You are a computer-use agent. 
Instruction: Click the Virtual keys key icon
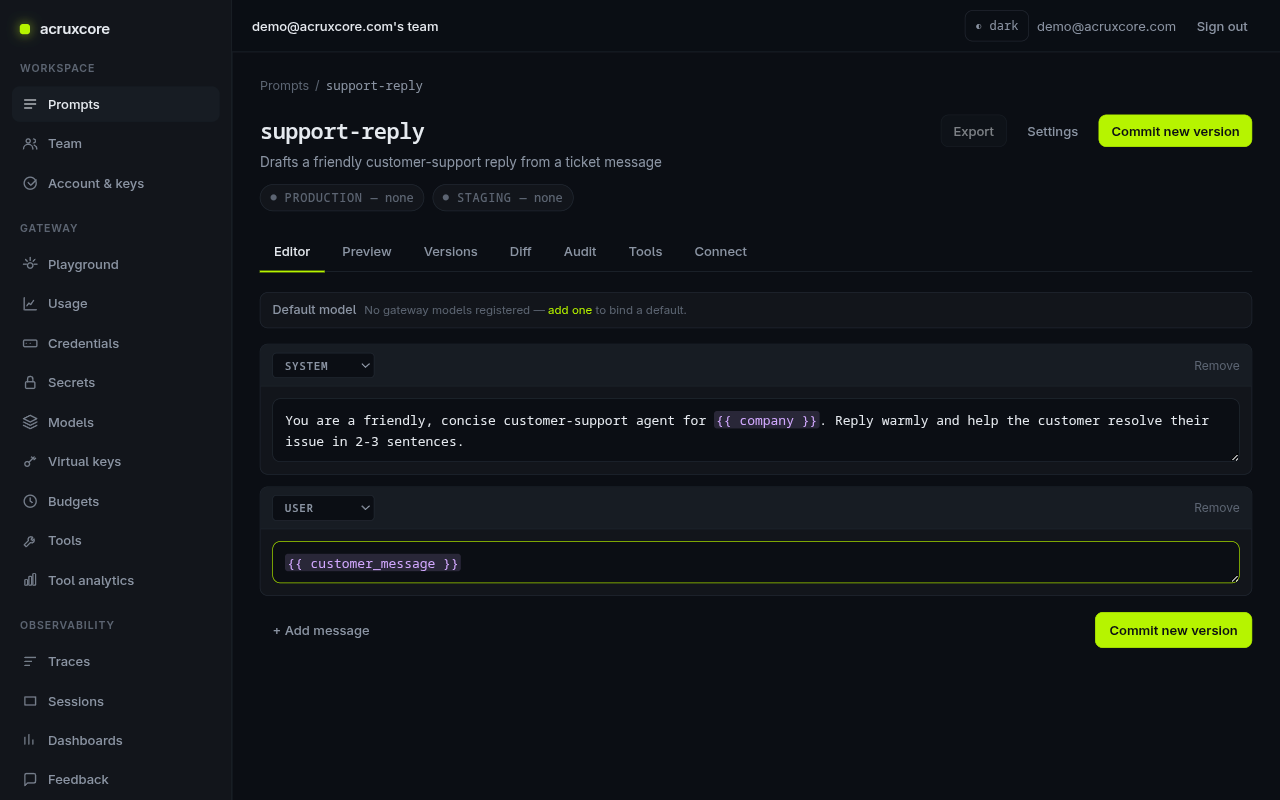[x=30, y=461]
